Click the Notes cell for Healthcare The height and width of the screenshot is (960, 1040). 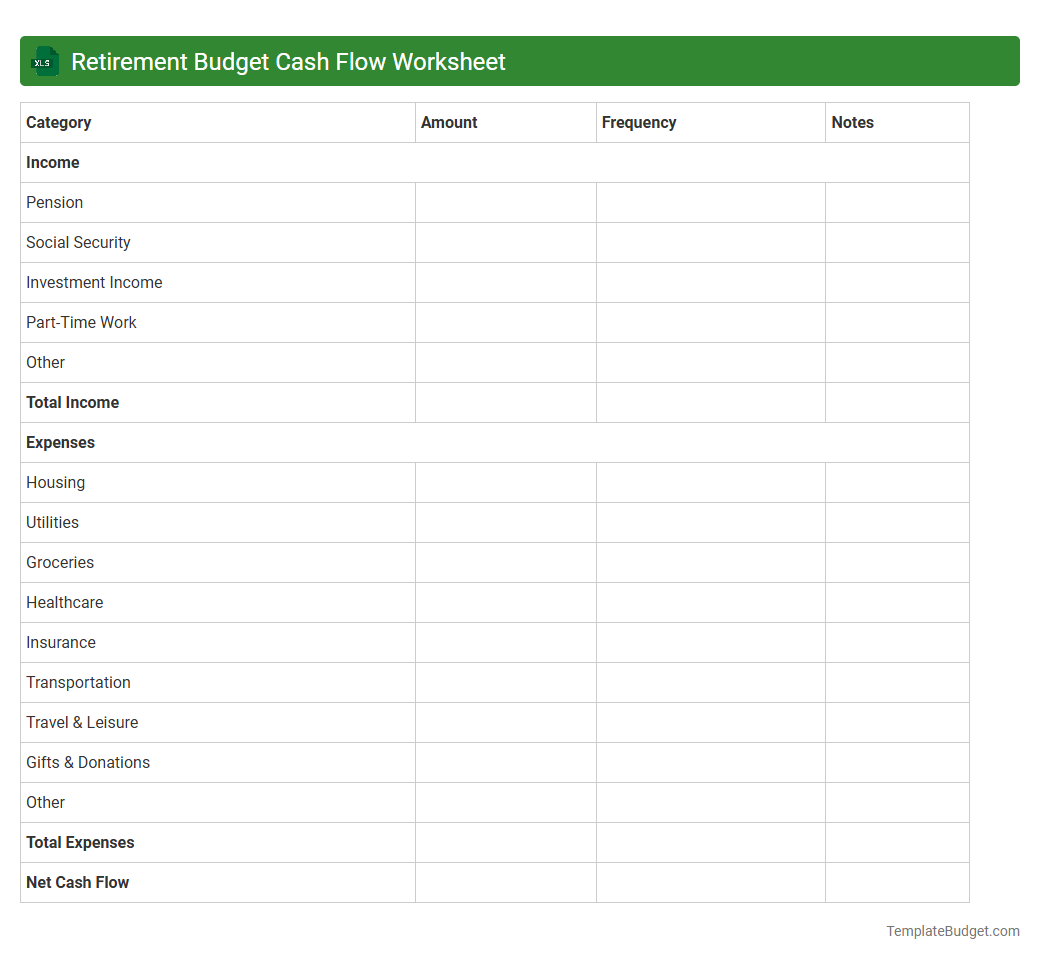(x=896, y=602)
